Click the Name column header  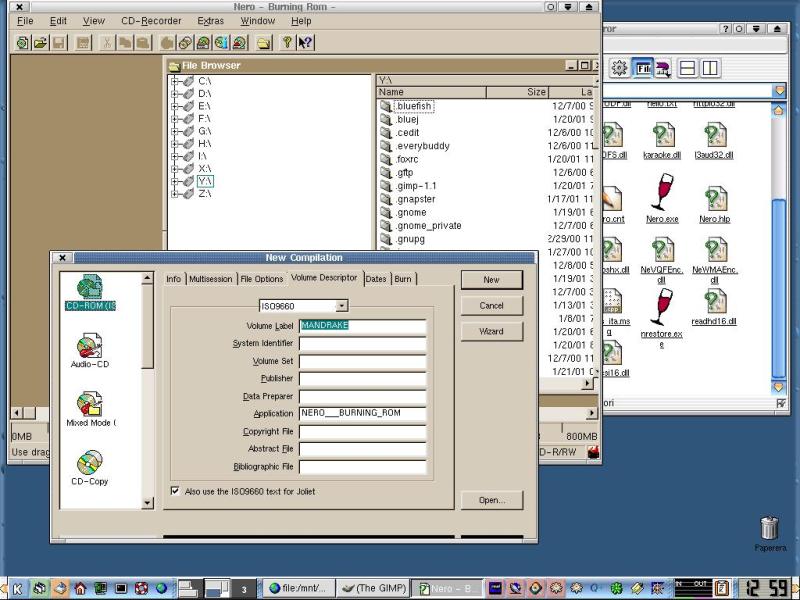[x=432, y=92]
